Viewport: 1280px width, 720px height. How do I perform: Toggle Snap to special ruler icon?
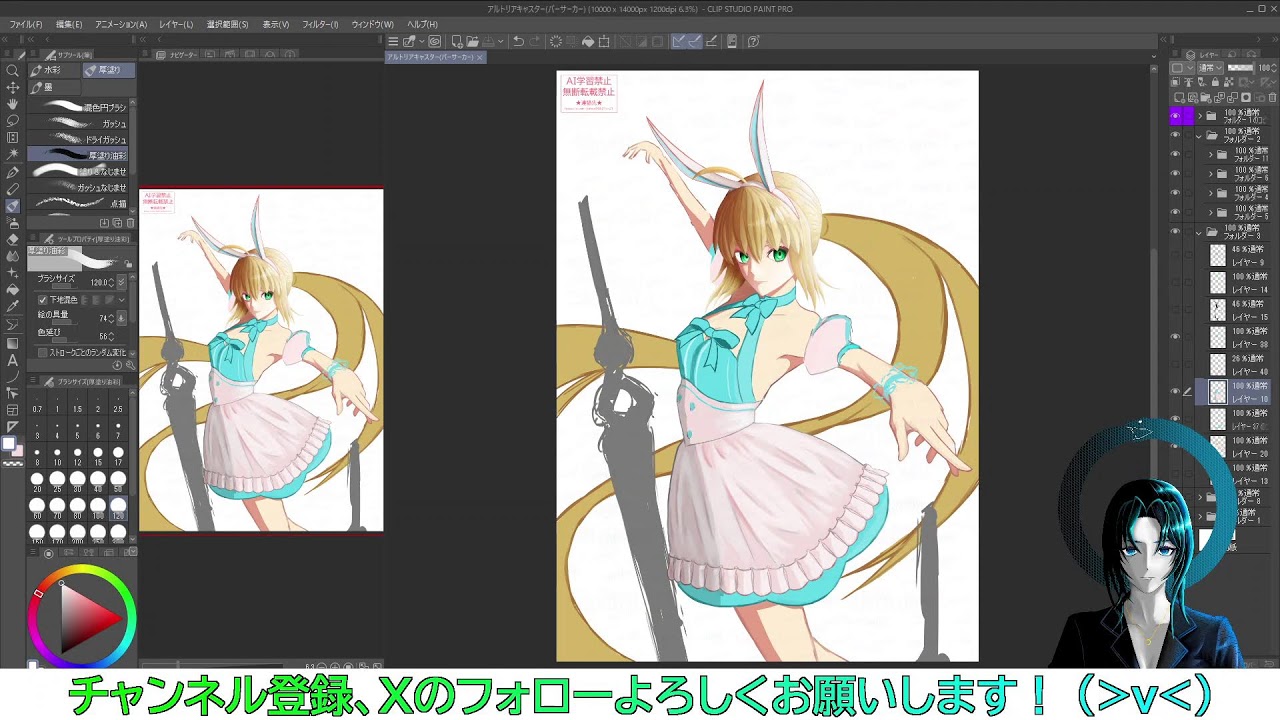695,41
